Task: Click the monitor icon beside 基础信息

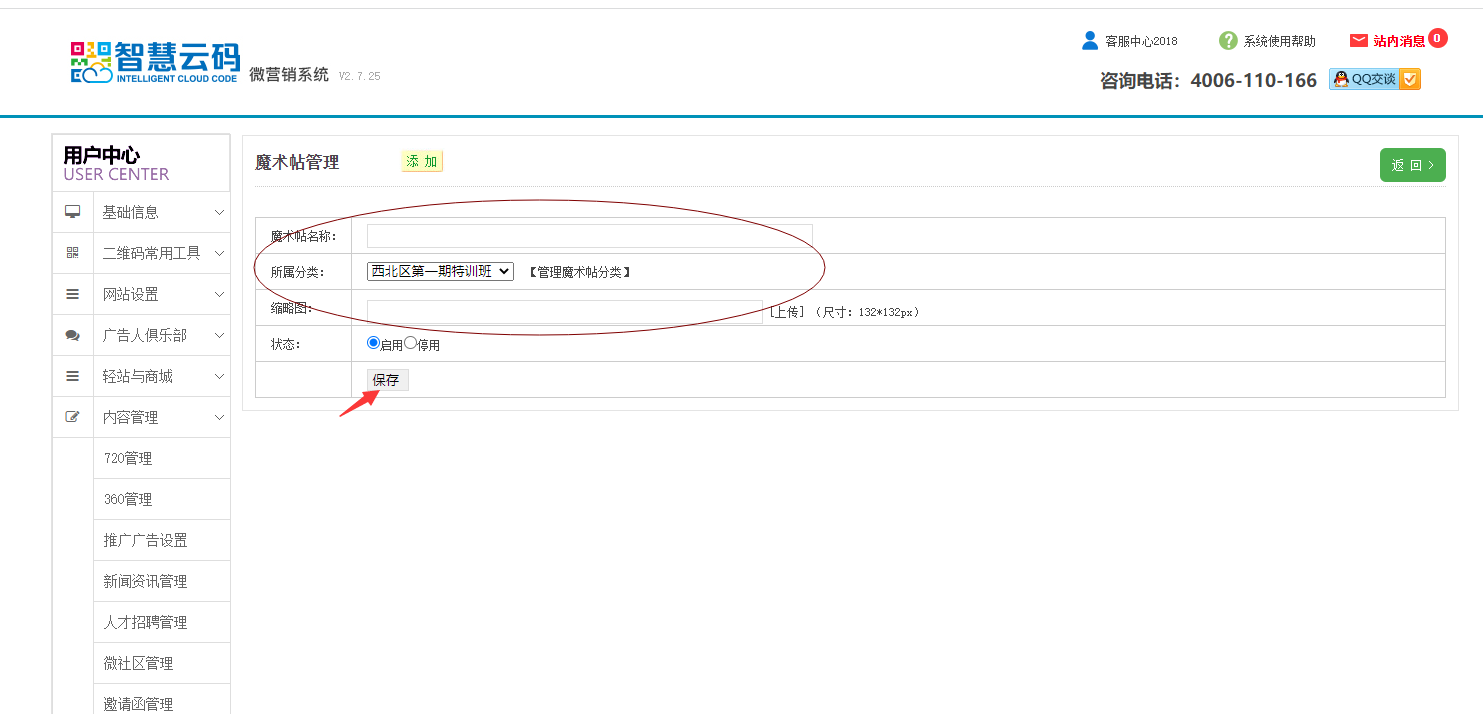Action: (x=72, y=212)
